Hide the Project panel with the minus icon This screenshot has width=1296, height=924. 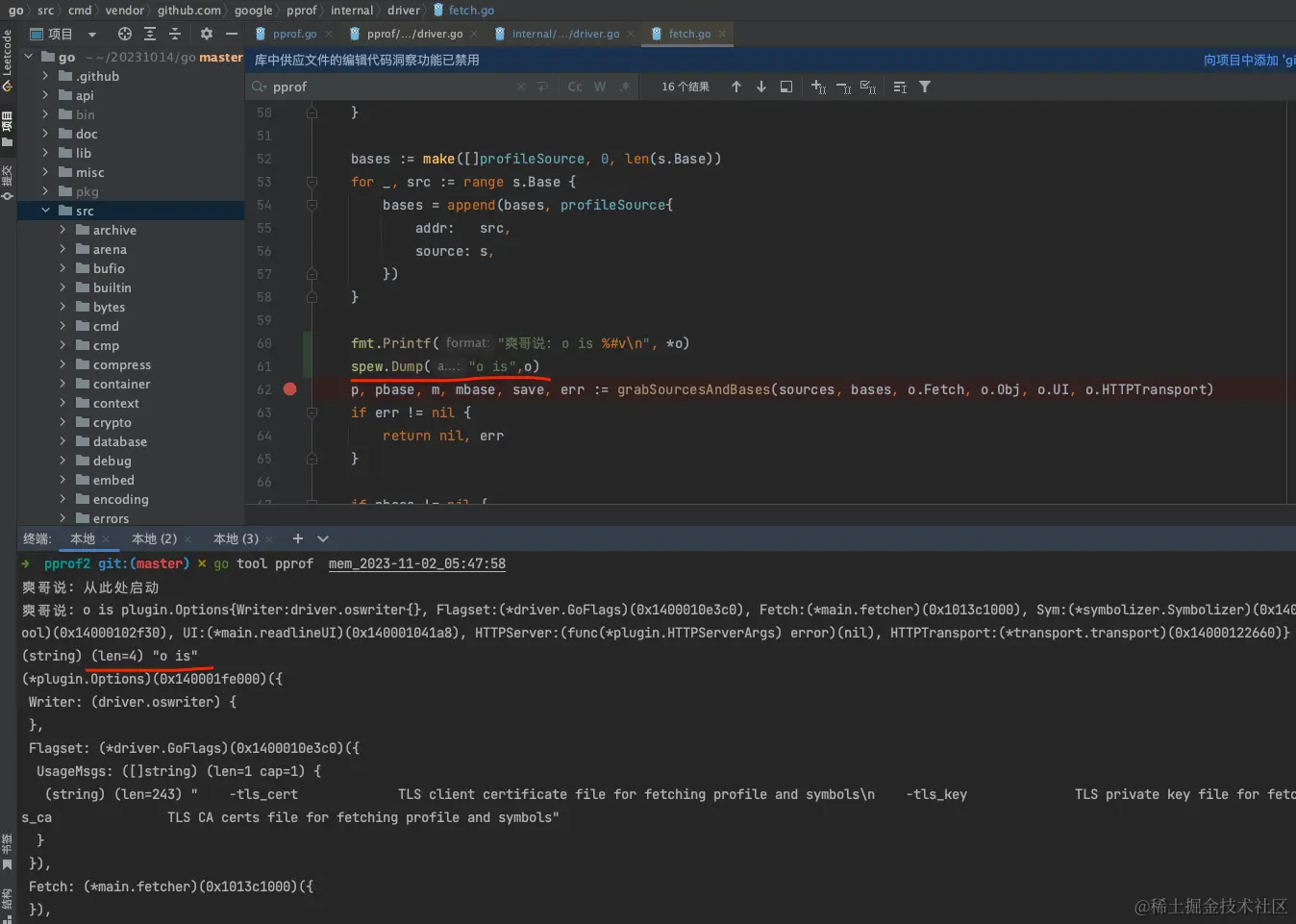pyautogui.click(x=232, y=34)
